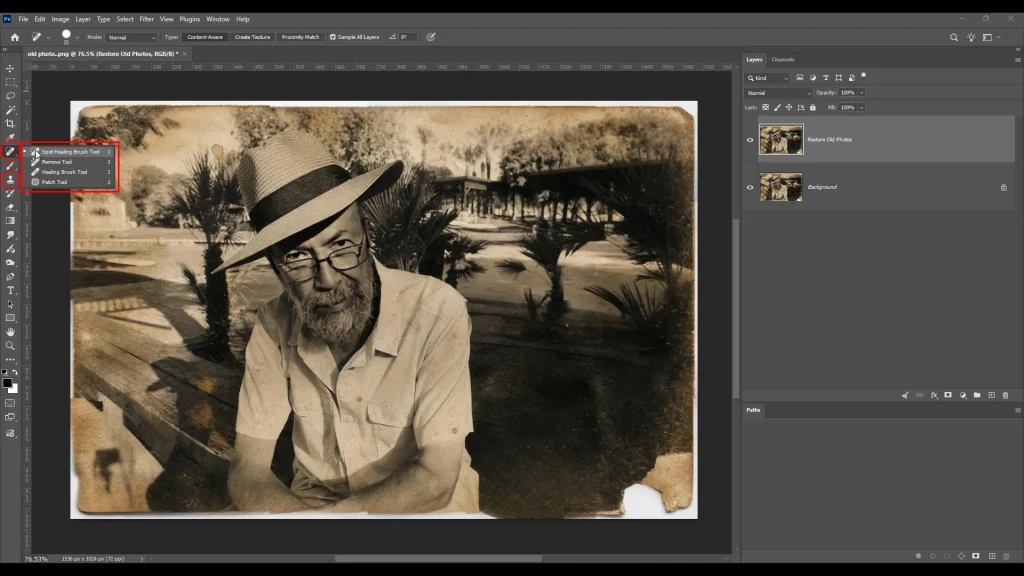1024x576 pixels.
Task: Select the Eraser tool
Action: coord(10,207)
